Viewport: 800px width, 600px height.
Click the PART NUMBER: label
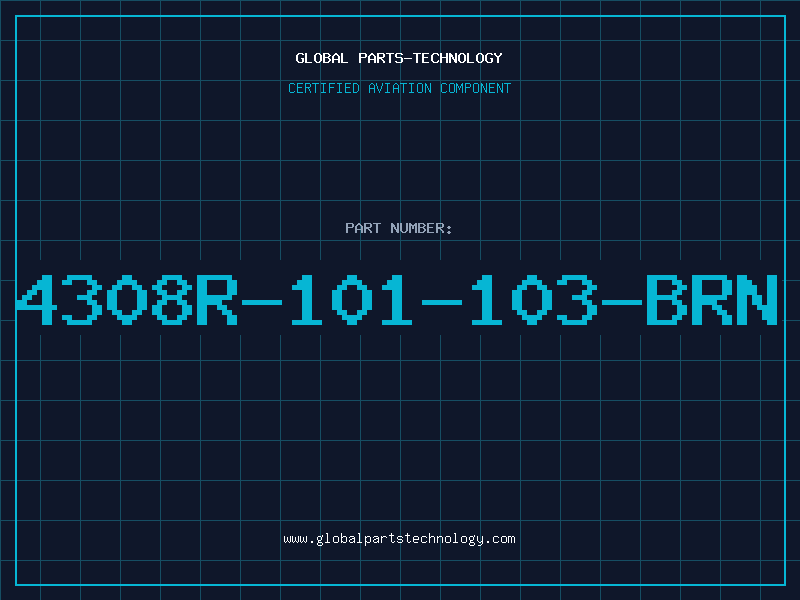[398, 228]
